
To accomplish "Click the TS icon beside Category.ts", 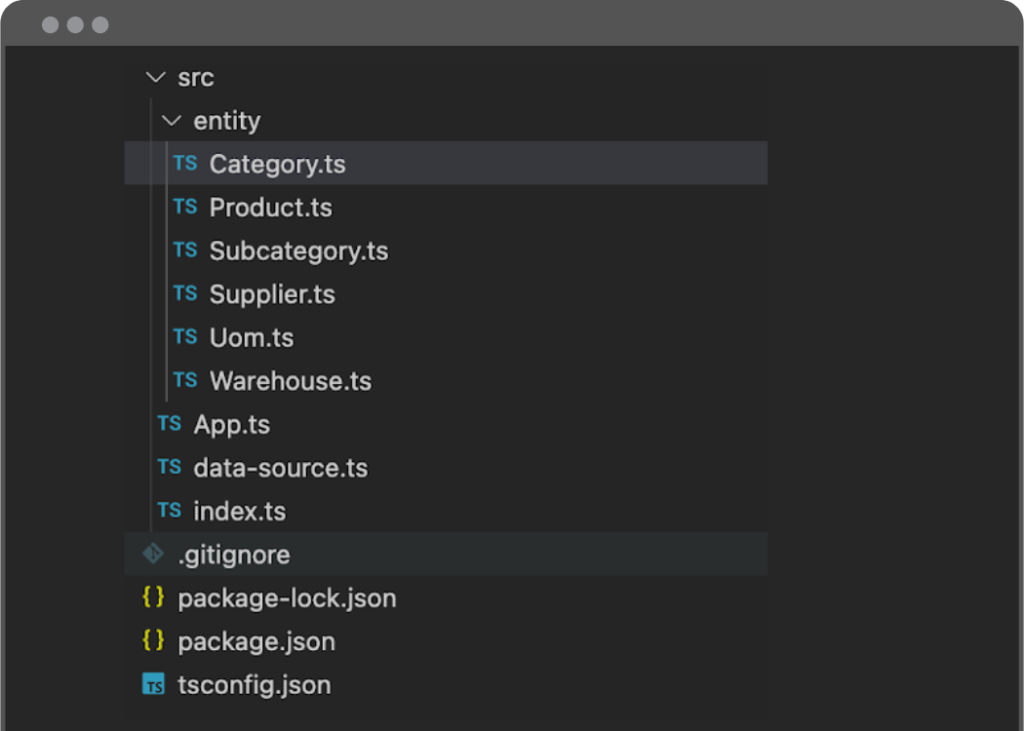I will tap(185, 163).
